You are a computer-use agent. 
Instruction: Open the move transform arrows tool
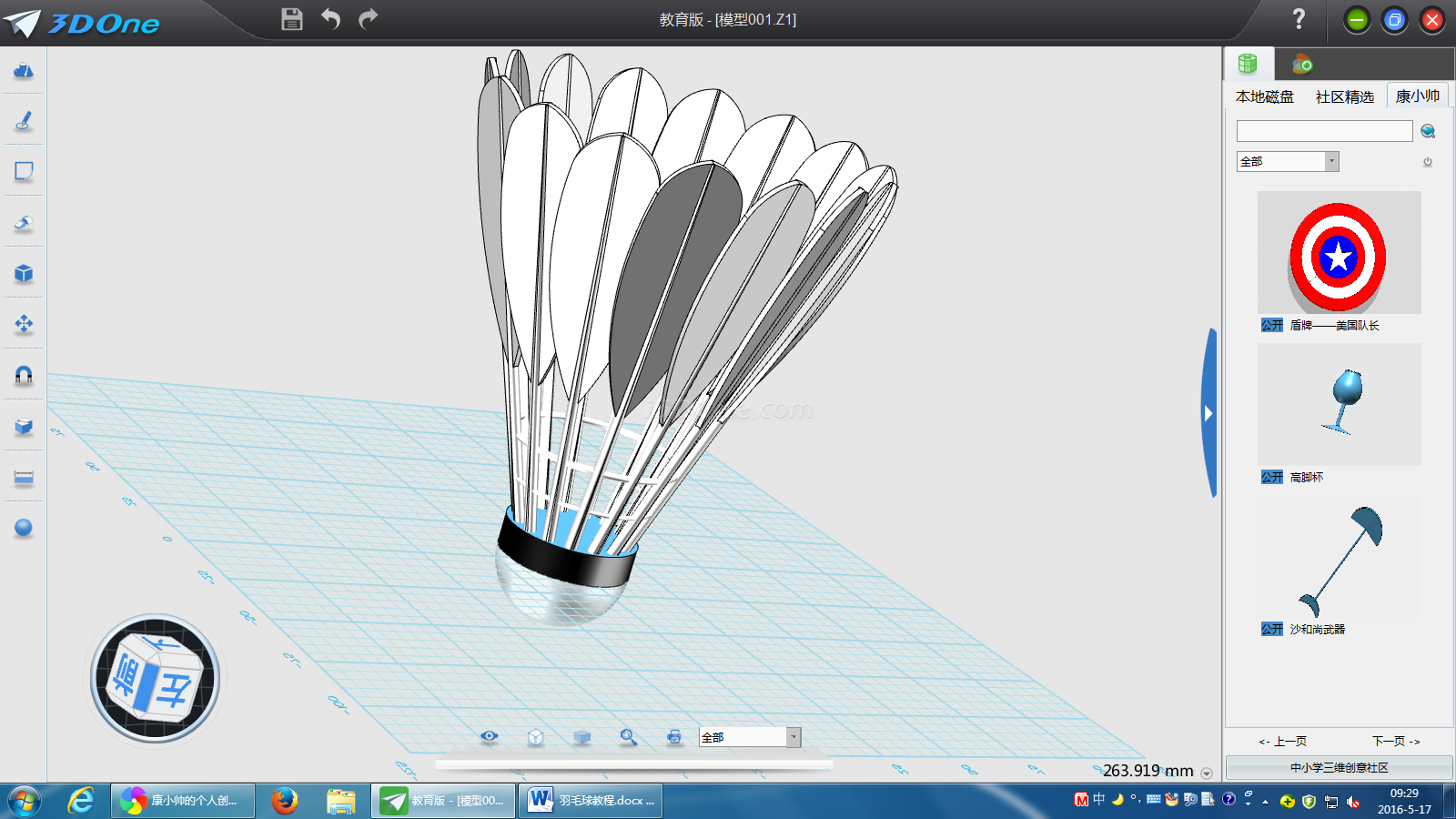point(24,324)
